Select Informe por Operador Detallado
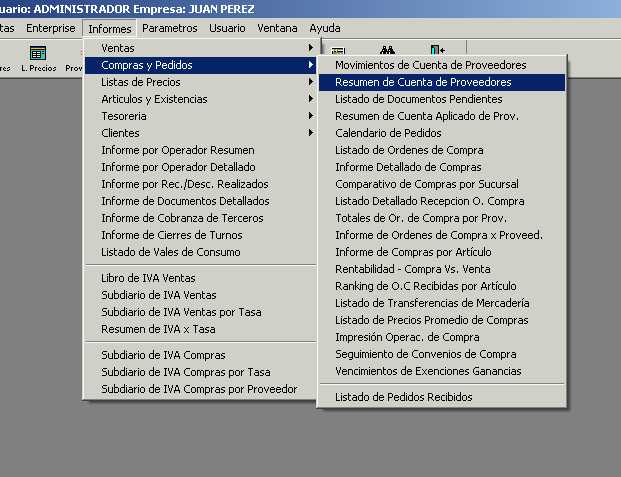 point(200,167)
